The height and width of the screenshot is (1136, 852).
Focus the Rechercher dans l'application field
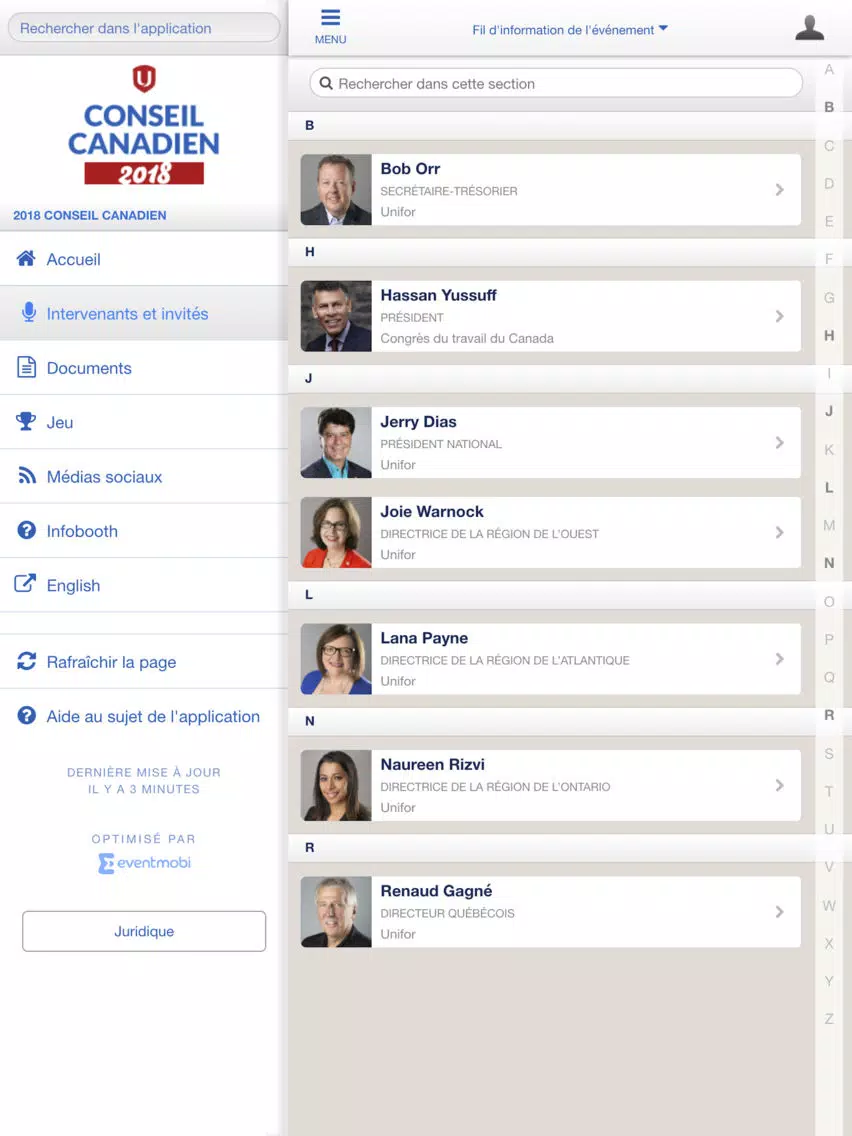143,28
